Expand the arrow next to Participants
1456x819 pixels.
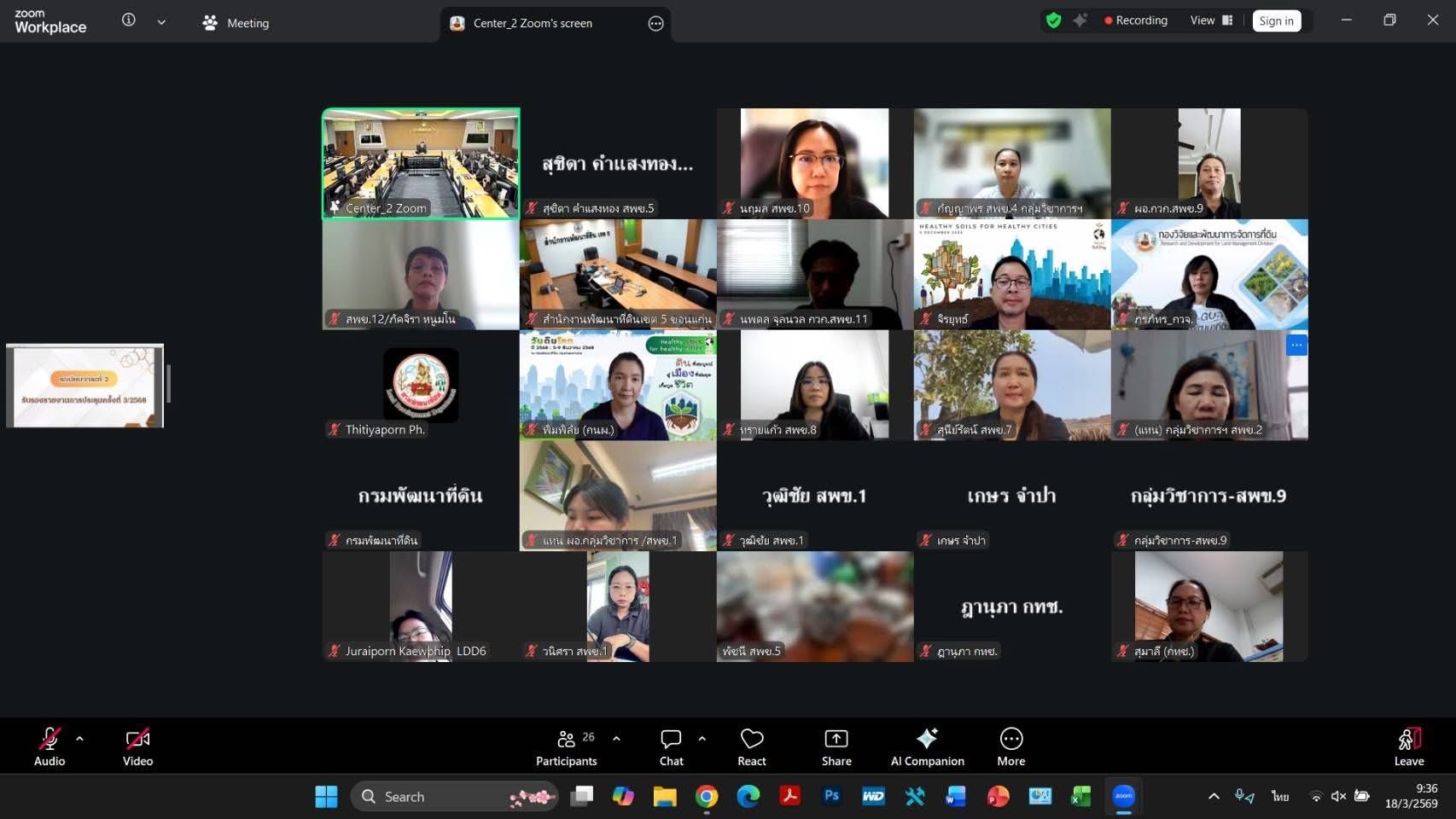pyautogui.click(x=616, y=739)
